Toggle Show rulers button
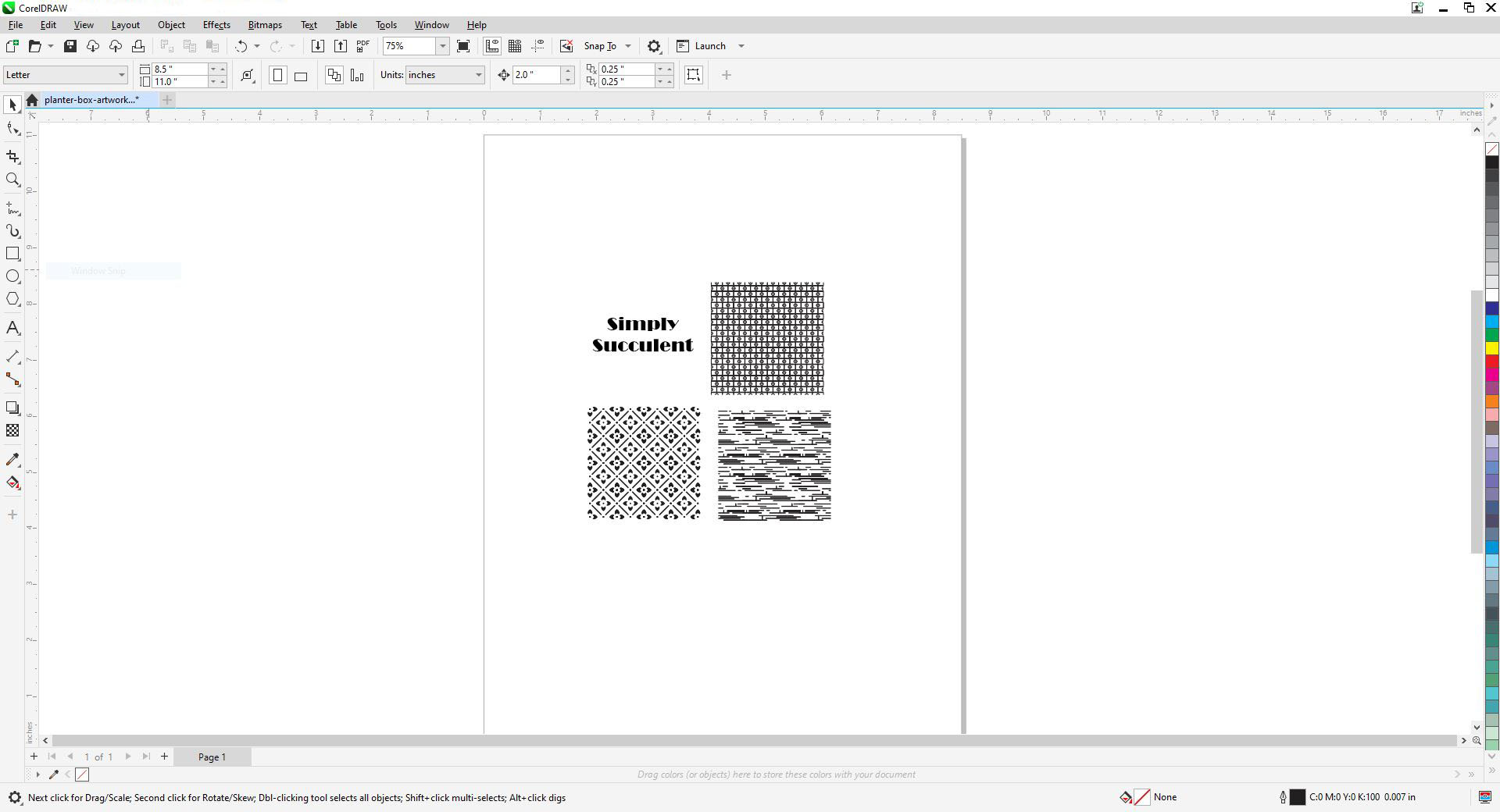The image size is (1500, 812). [492, 46]
